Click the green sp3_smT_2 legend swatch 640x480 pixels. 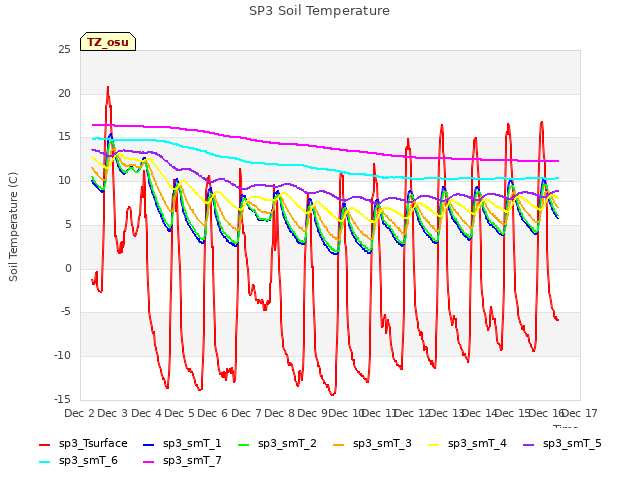(x=244, y=444)
